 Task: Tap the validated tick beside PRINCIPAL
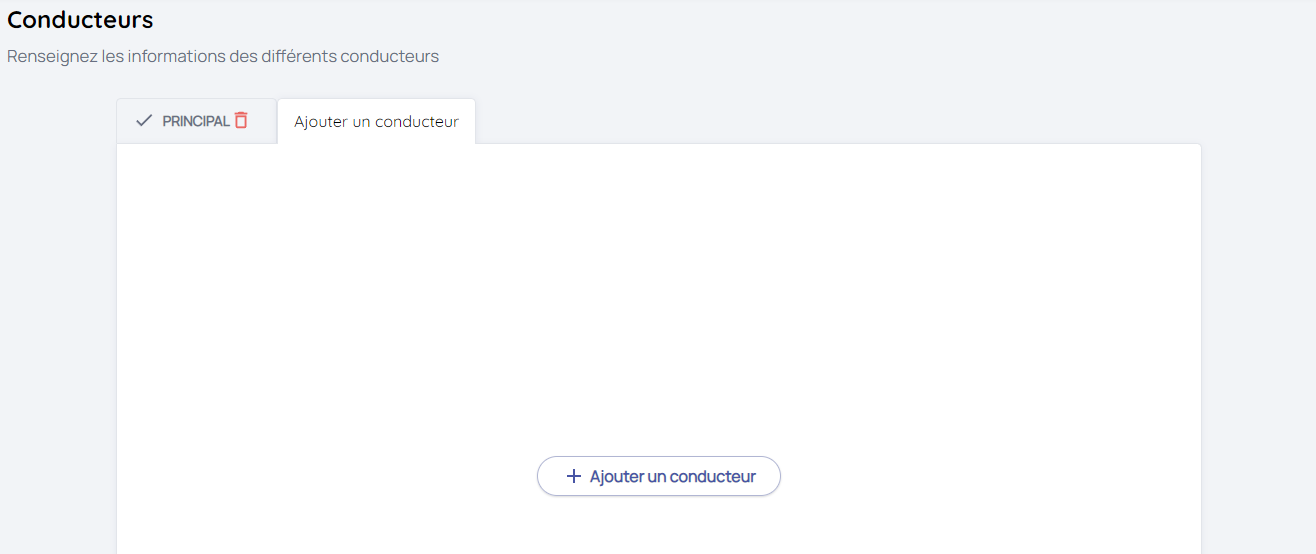pyautogui.click(x=144, y=121)
